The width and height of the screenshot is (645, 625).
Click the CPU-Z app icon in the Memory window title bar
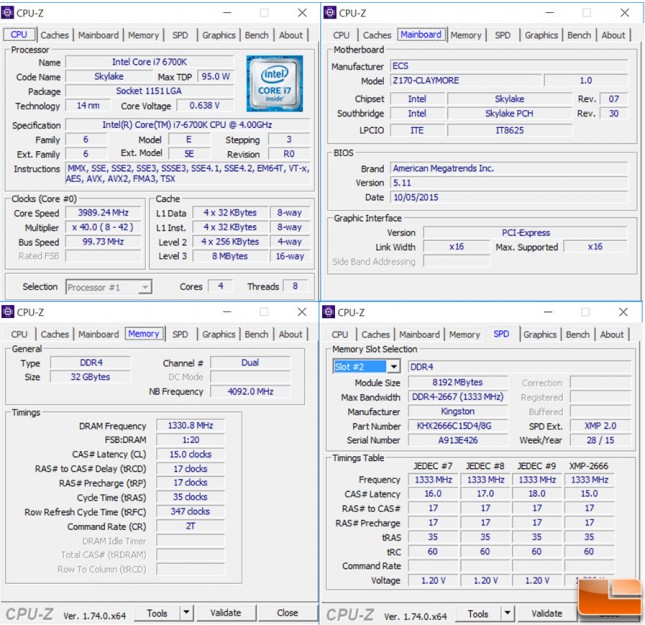coord(7,312)
